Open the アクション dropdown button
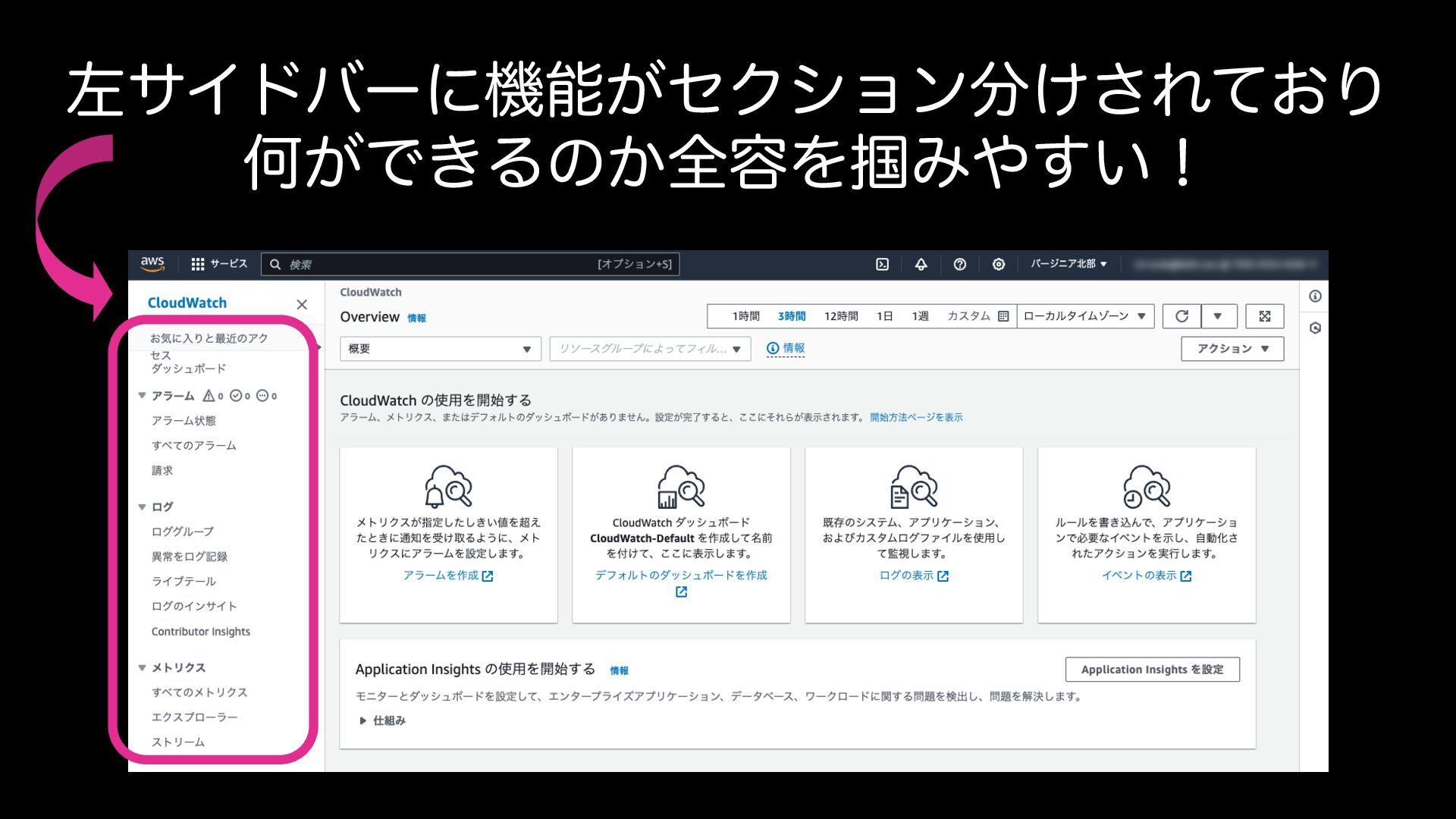This screenshot has height=819, width=1456. tap(1232, 349)
